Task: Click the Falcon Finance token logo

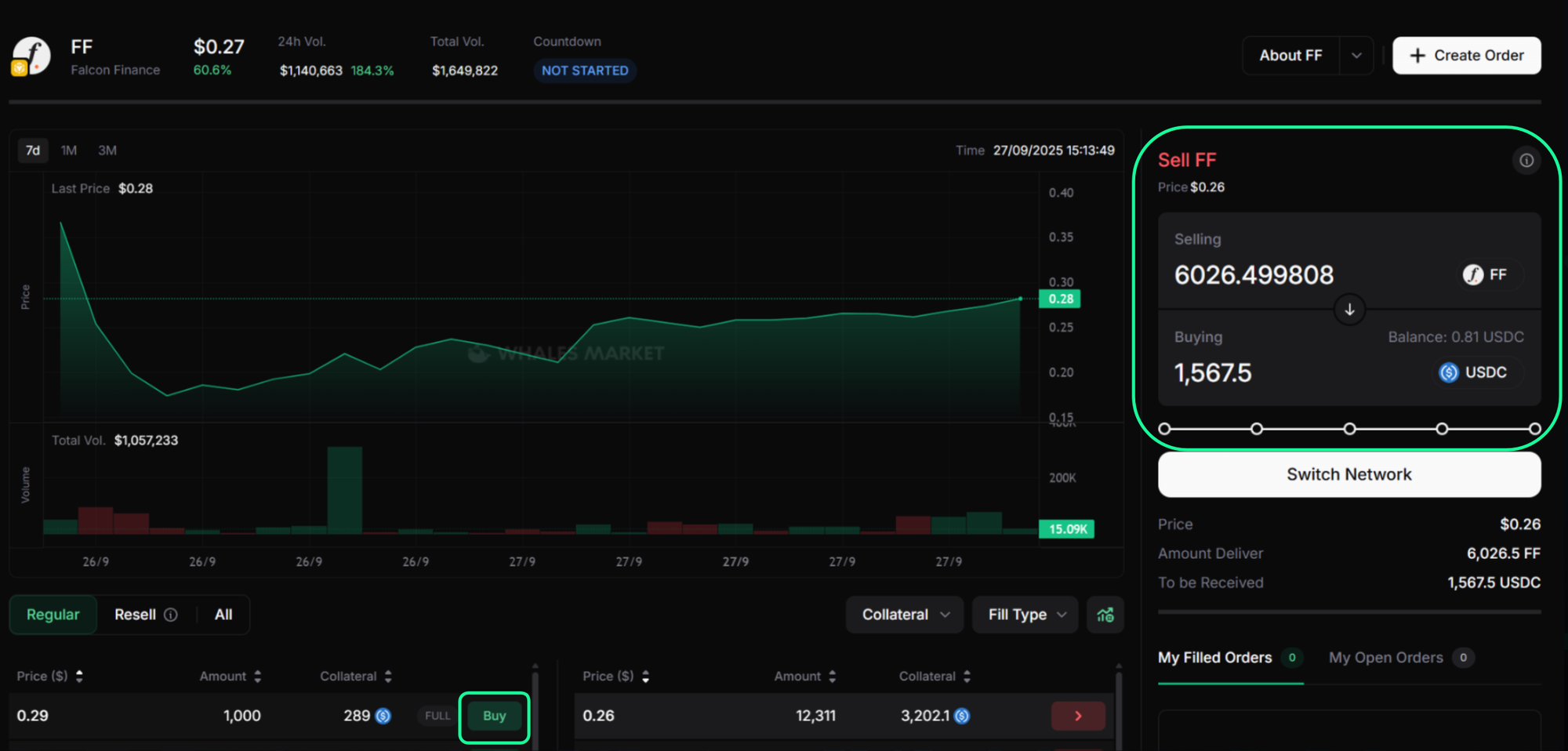Action: click(x=31, y=56)
